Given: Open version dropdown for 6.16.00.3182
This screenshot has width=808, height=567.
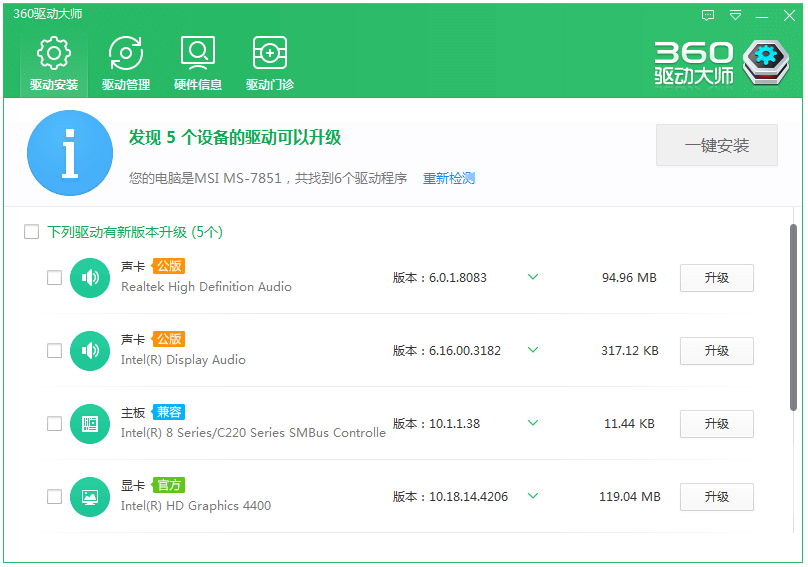Looking at the screenshot, I should click(533, 350).
